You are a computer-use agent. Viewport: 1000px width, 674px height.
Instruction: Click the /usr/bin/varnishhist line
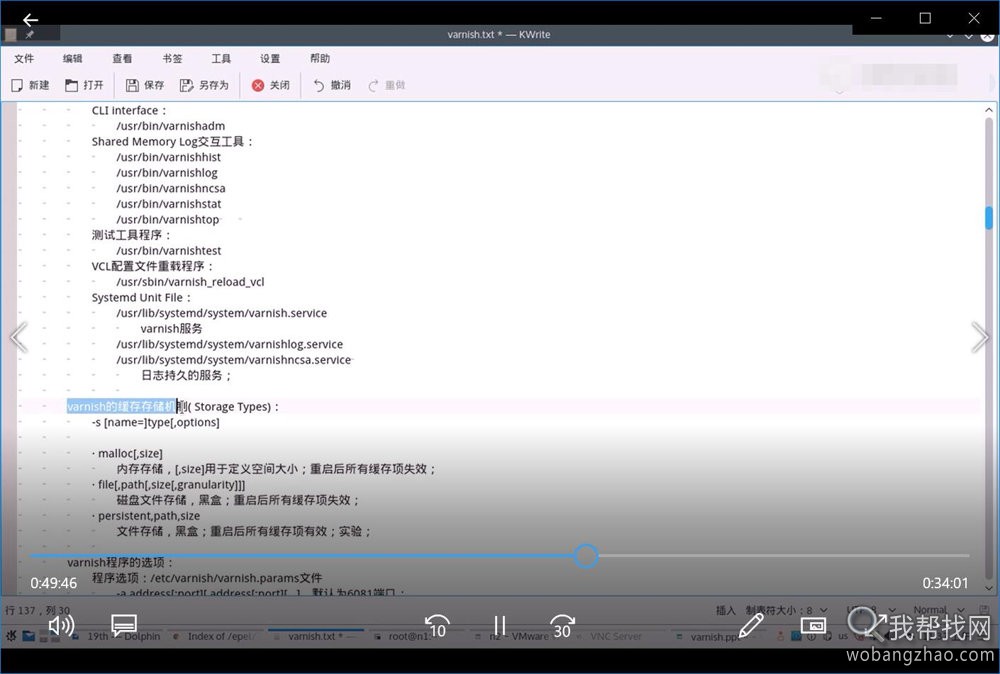click(168, 157)
